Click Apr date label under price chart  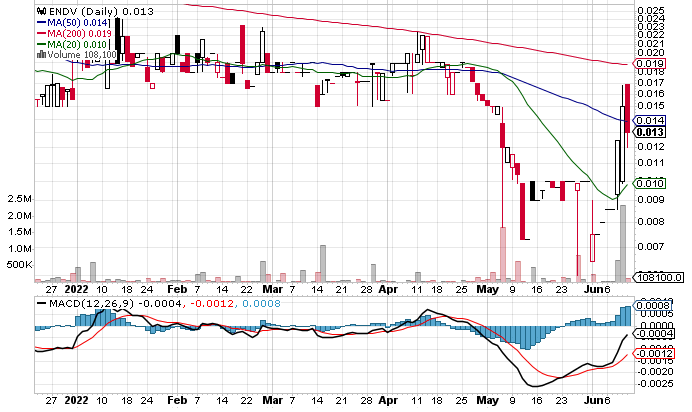388,289
